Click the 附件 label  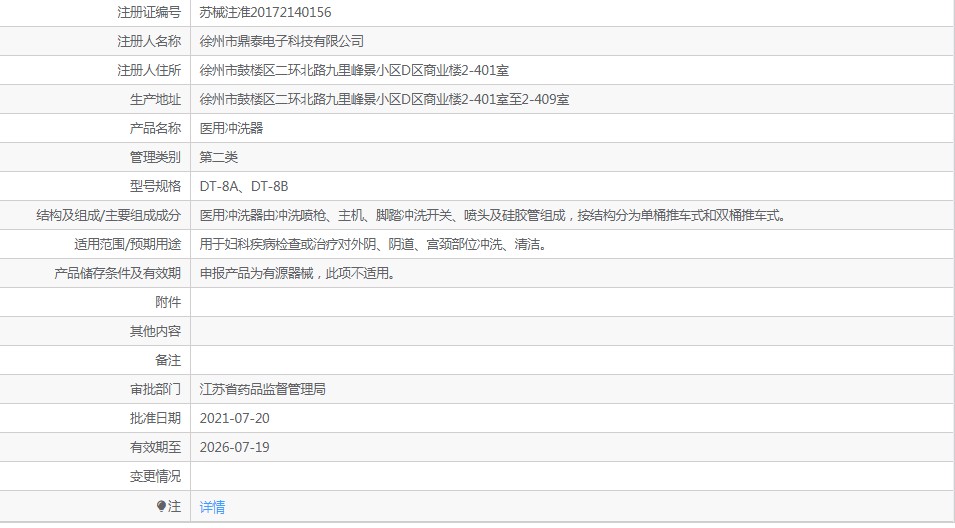[168, 302]
